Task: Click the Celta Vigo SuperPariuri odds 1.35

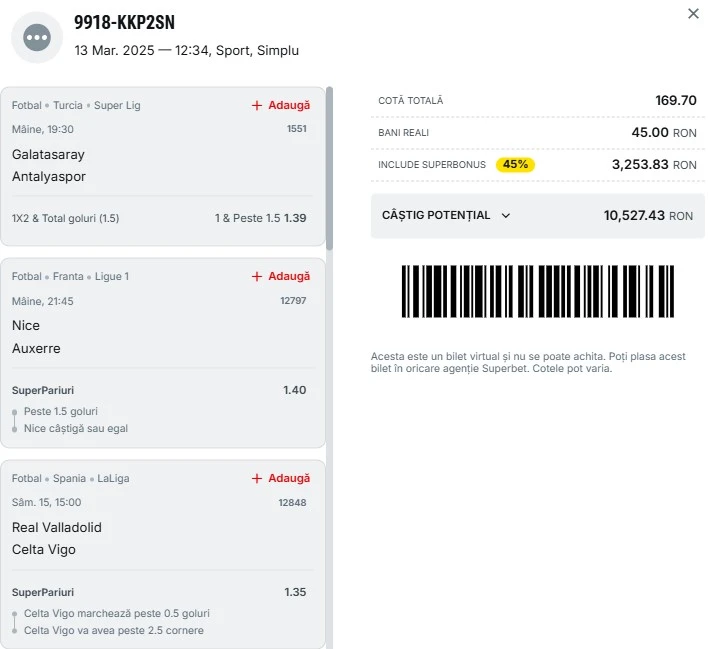Action: (x=295, y=592)
